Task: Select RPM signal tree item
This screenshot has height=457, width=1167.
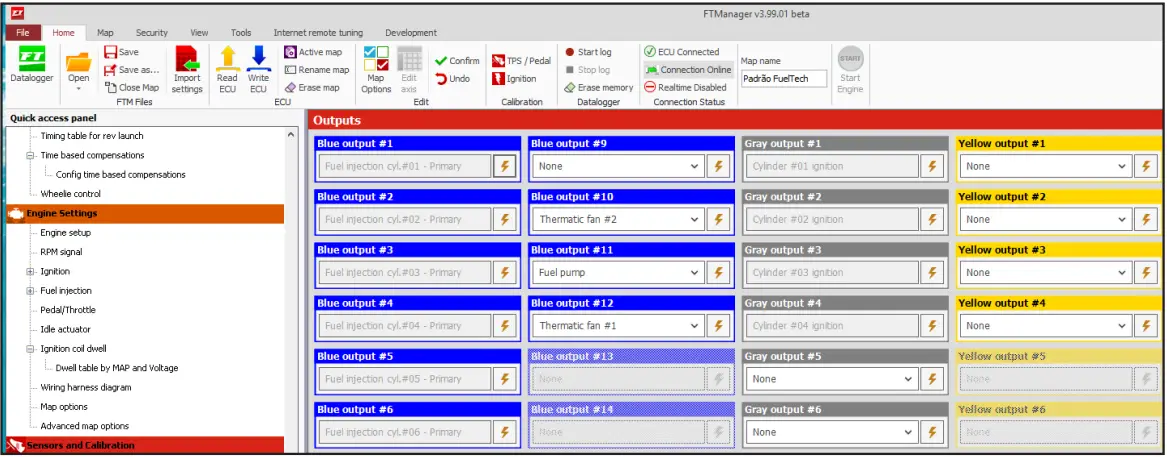Action: 61,252
